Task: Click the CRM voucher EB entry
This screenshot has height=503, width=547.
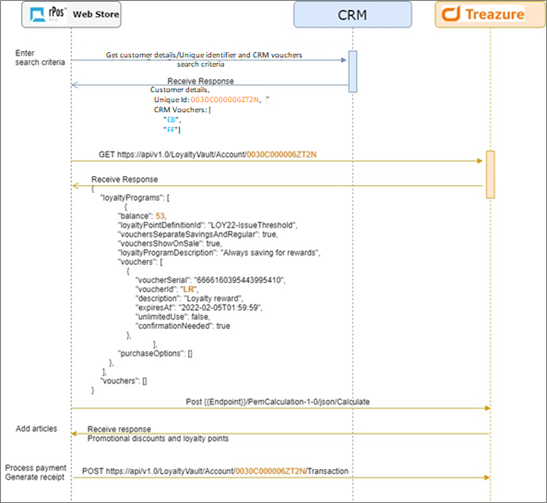Action: point(171,120)
